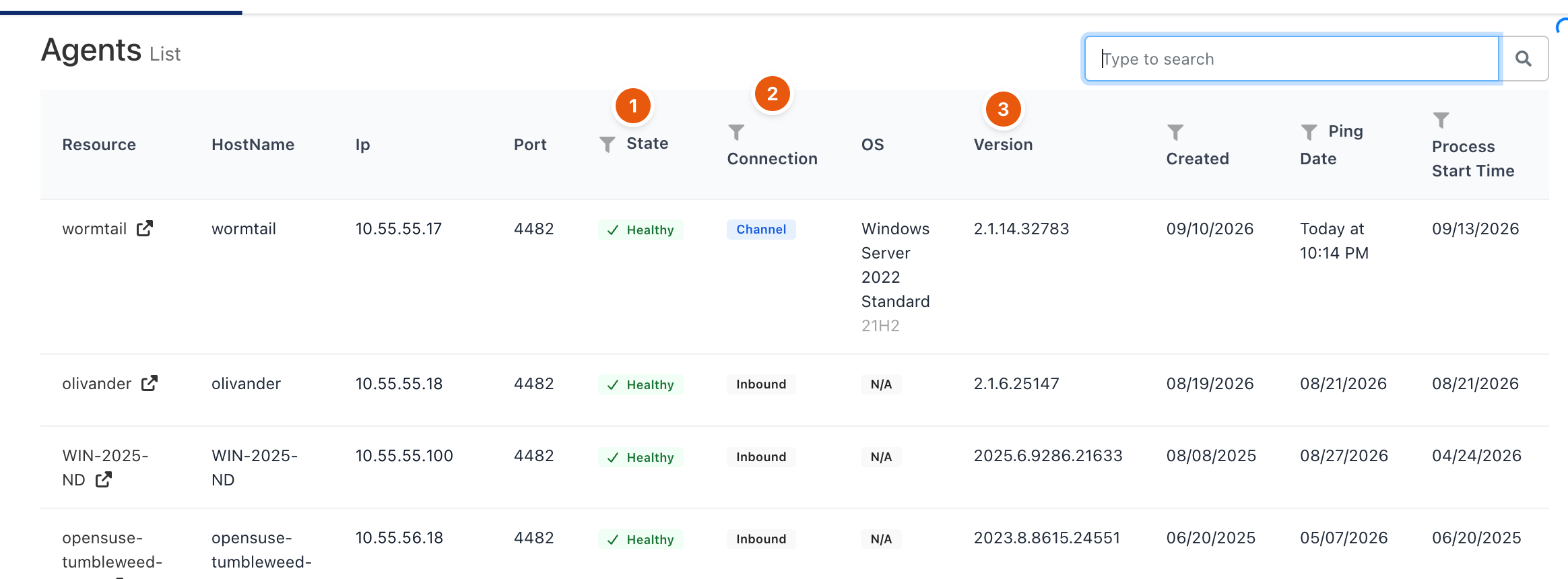Open the opensuse-tumbleweed resource link

click(x=111, y=550)
